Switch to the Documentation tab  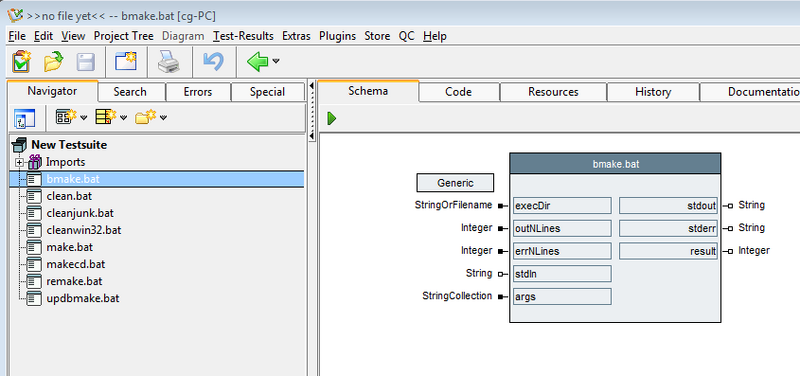click(x=749, y=92)
